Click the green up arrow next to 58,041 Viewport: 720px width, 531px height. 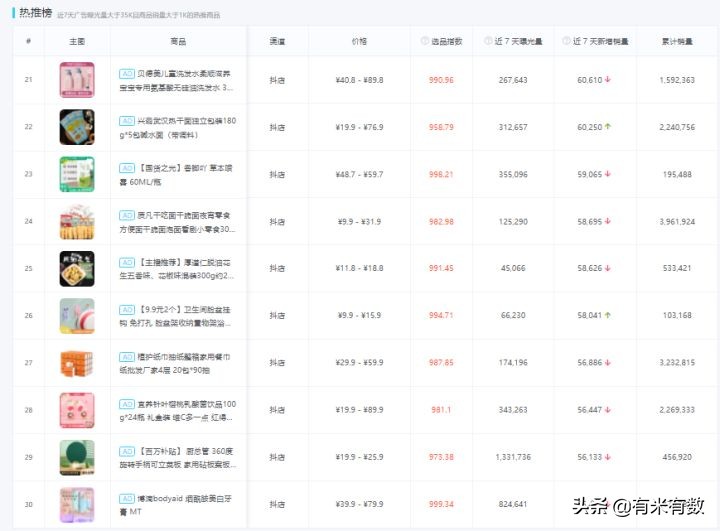pos(608,315)
